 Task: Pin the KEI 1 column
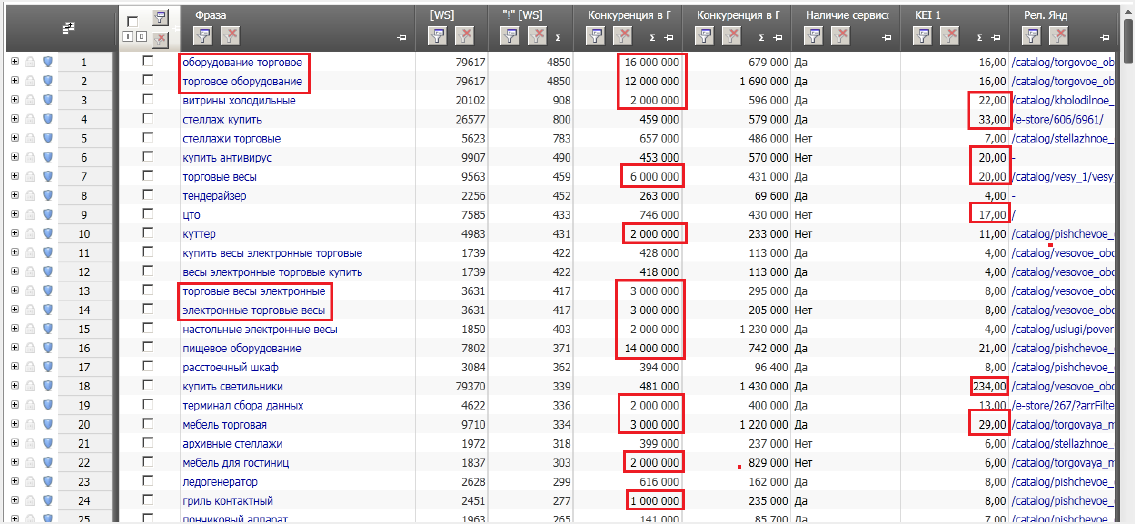click(x=995, y=37)
